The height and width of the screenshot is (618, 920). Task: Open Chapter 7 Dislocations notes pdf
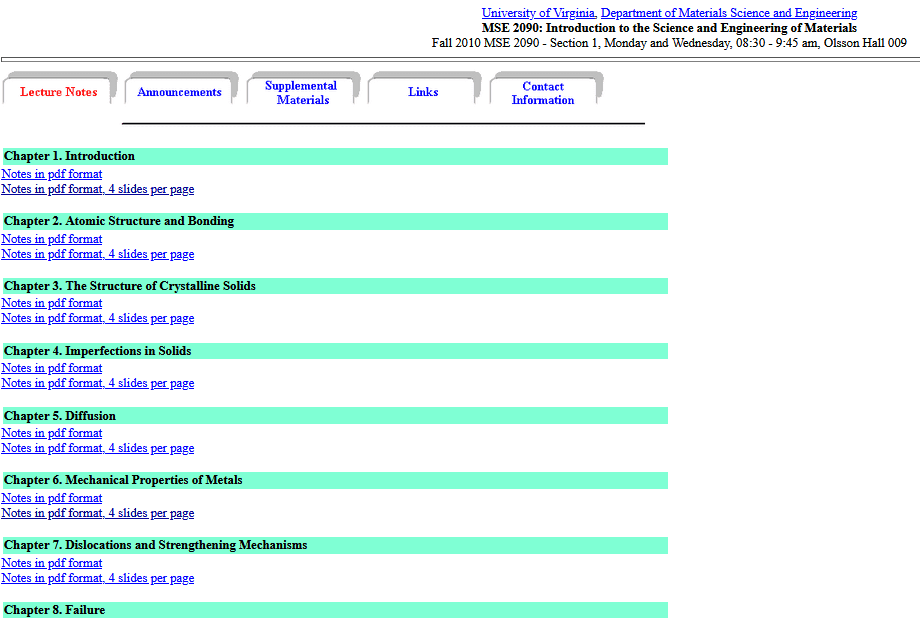tap(52, 563)
